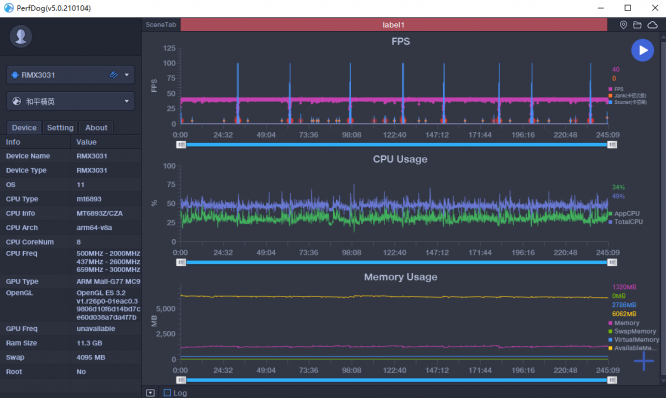Screen dimensions: 666x398
Task: Click the Memory Usage chart right range handle
Action: [x=612, y=380]
